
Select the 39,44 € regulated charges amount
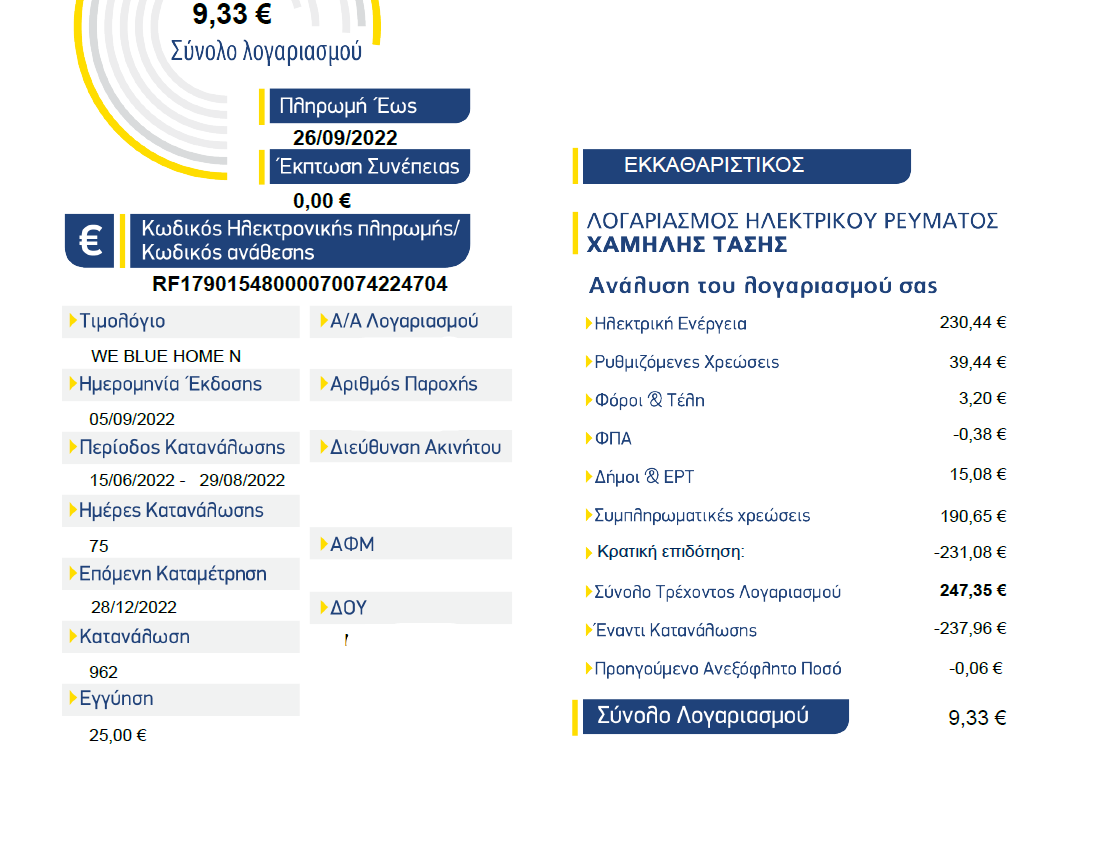[977, 363]
